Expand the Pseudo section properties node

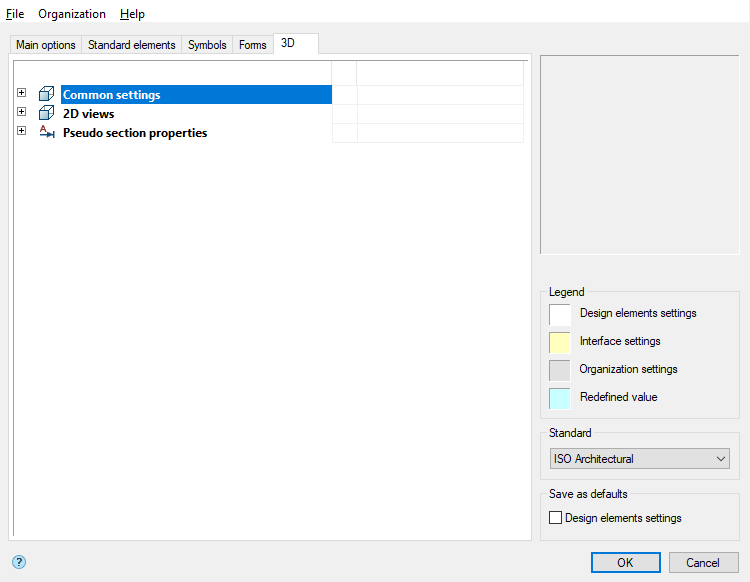click(x=21, y=131)
